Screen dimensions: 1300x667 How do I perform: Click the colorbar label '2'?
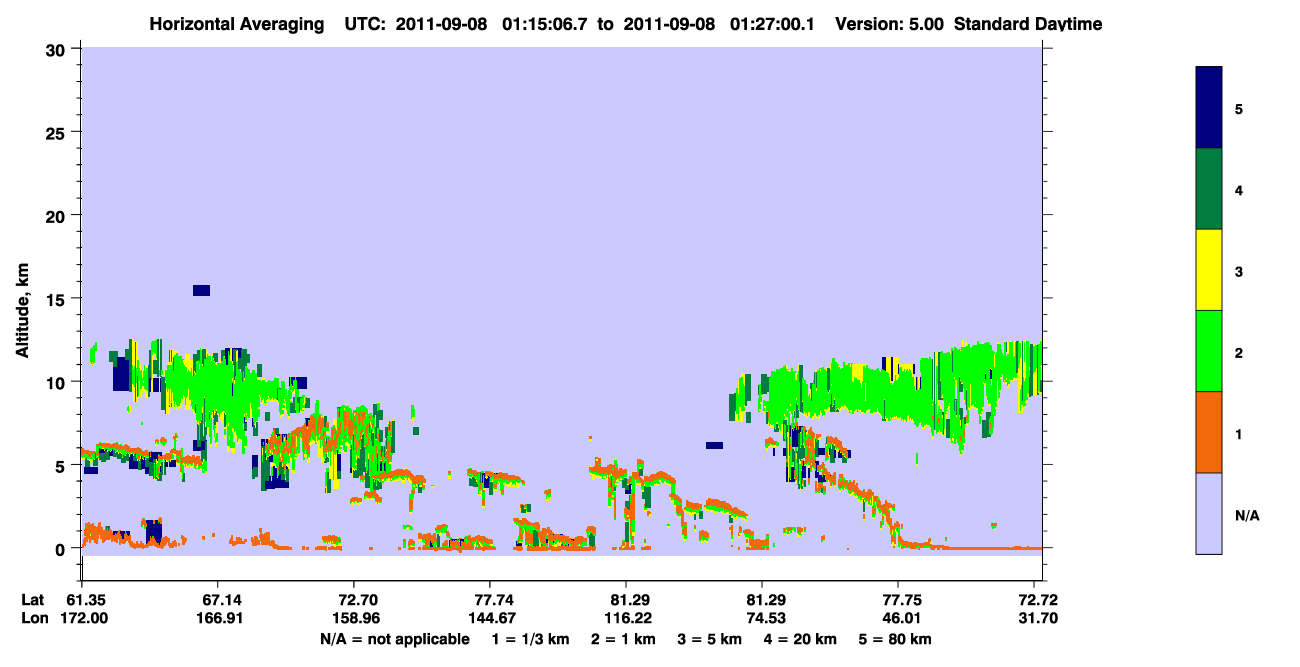pyautogui.click(x=1239, y=352)
